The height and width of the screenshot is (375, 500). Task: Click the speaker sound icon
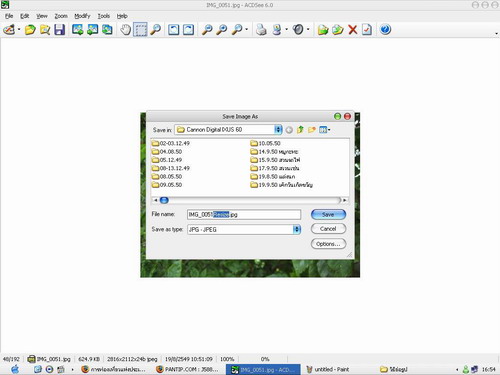pyautogui.click(x=298, y=30)
